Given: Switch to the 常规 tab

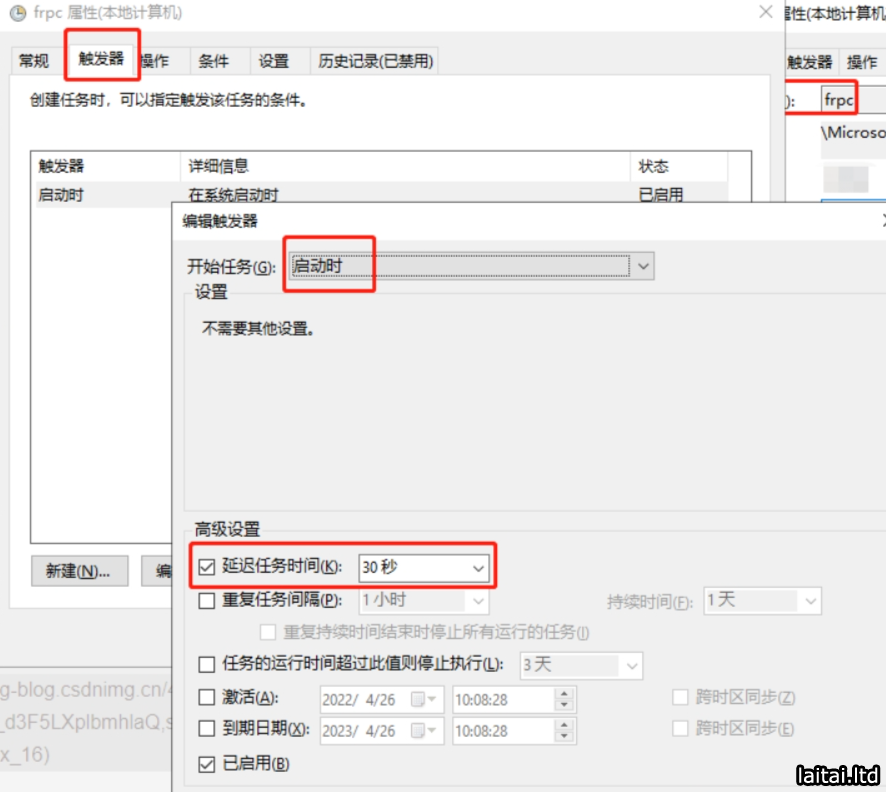Looking at the screenshot, I should (34, 61).
